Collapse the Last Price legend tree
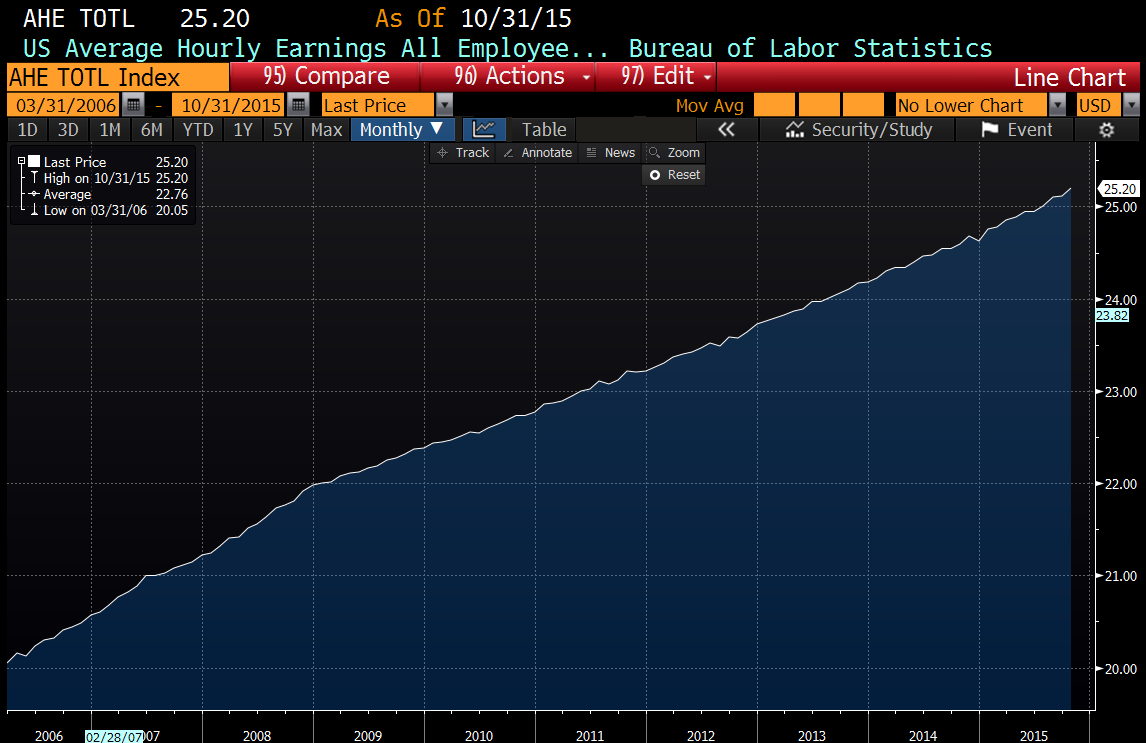Viewport: 1146px width, 743px height. pyautogui.click(x=21, y=161)
